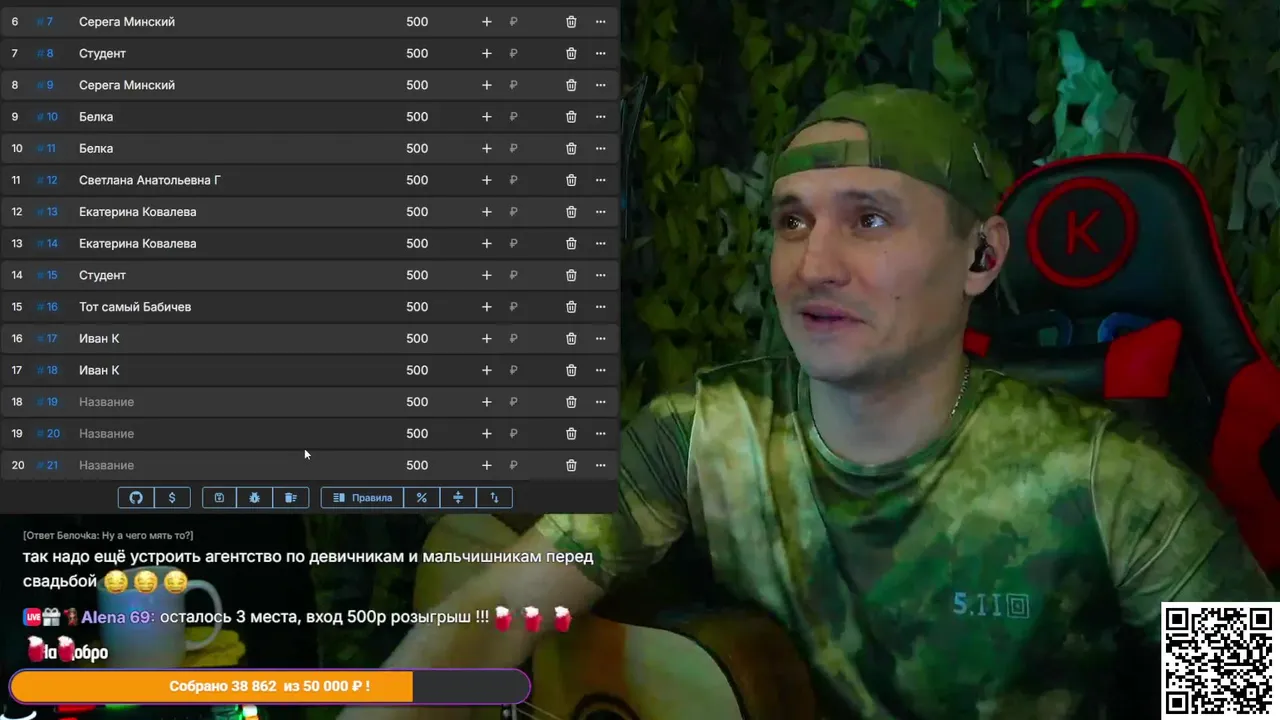Click the ruble icon on row 17 Иван К
Screen dimensions: 1280x720
click(513, 370)
